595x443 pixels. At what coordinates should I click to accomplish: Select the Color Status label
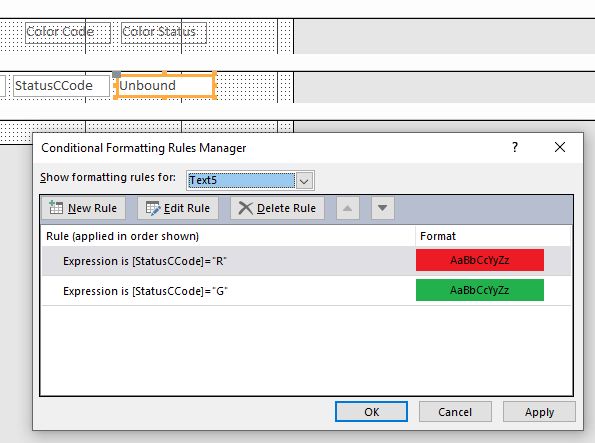(164, 32)
